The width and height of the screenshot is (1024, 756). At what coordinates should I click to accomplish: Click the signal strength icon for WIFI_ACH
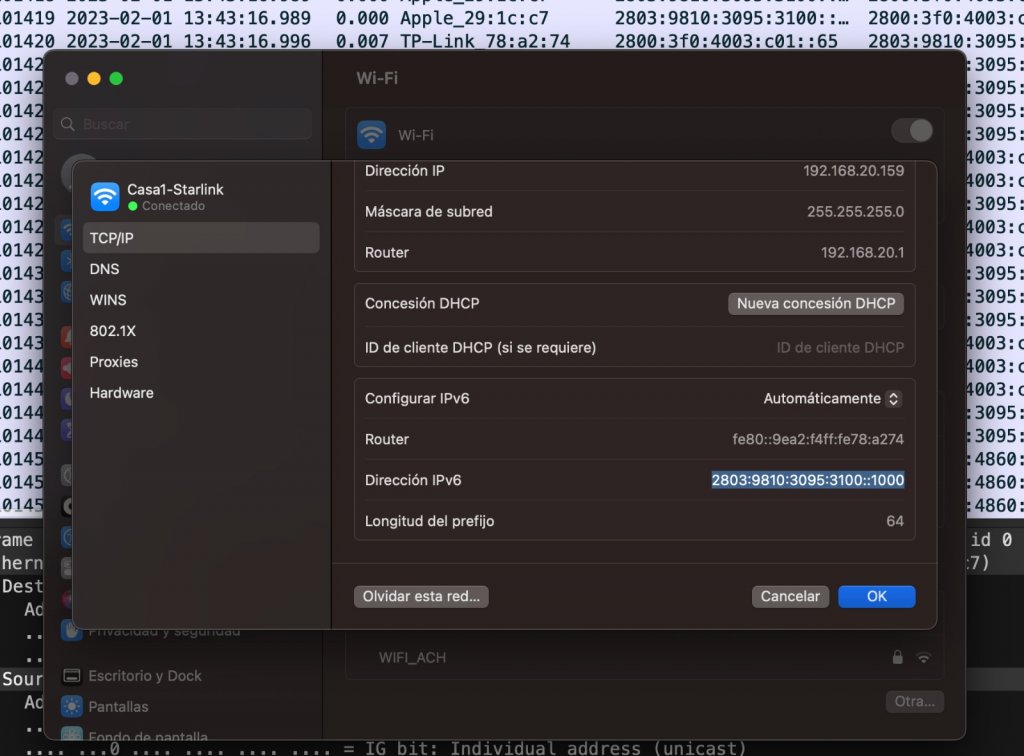pos(923,658)
